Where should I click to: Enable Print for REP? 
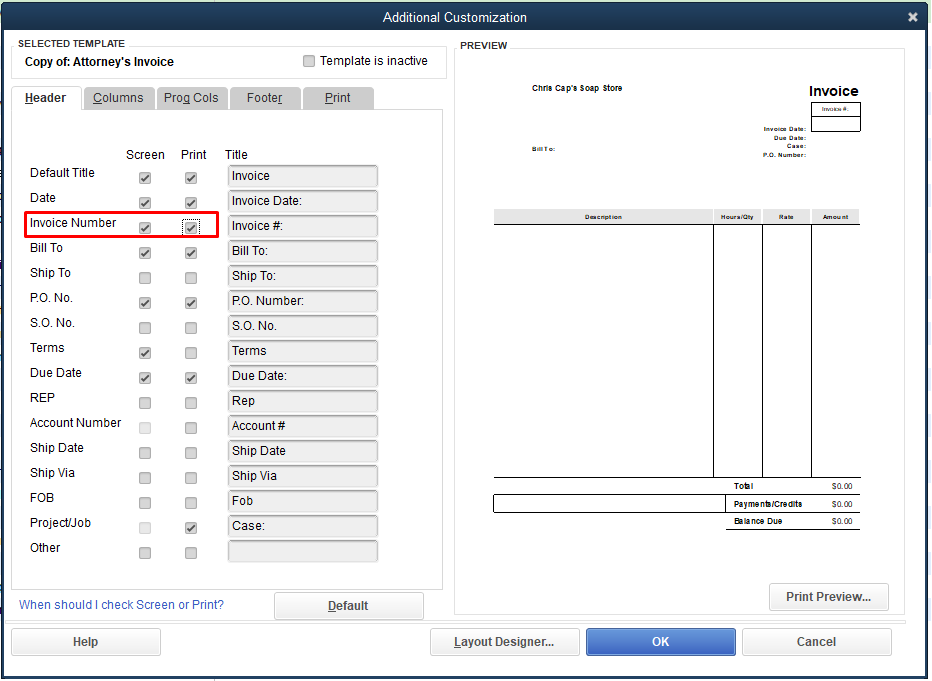click(191, 402)
